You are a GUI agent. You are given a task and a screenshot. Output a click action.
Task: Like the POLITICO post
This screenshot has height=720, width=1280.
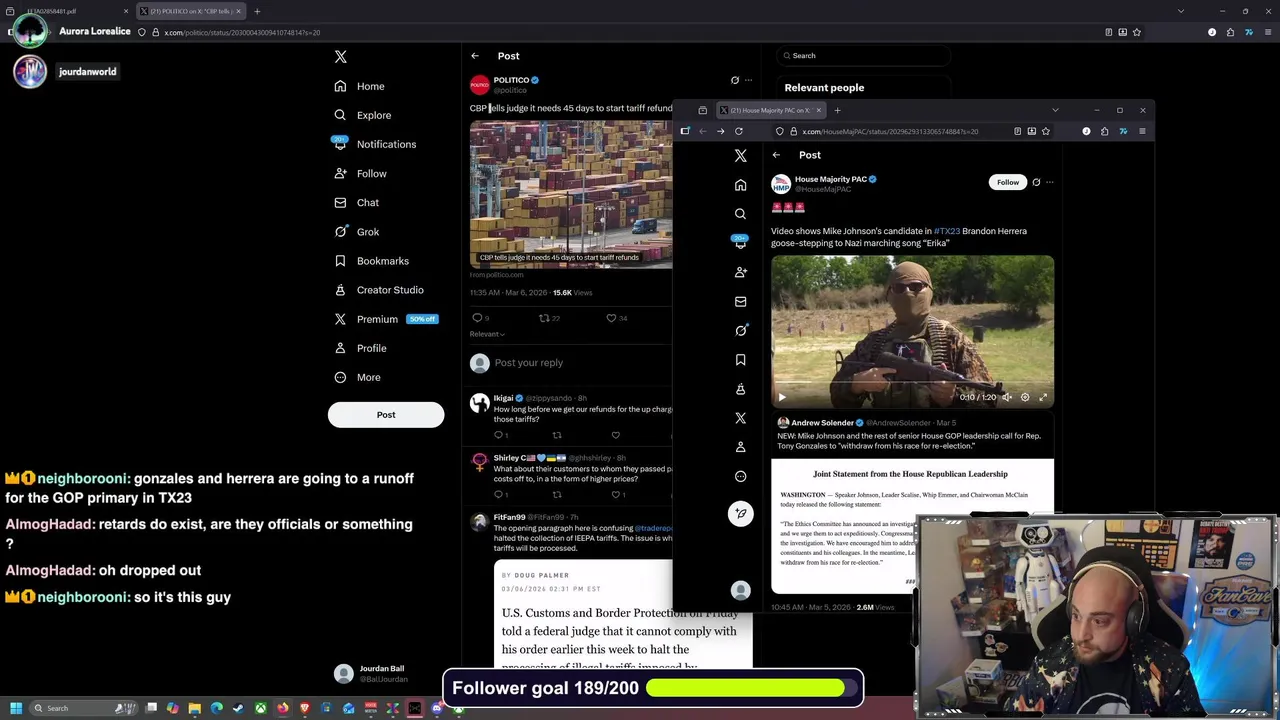(611, 318)
